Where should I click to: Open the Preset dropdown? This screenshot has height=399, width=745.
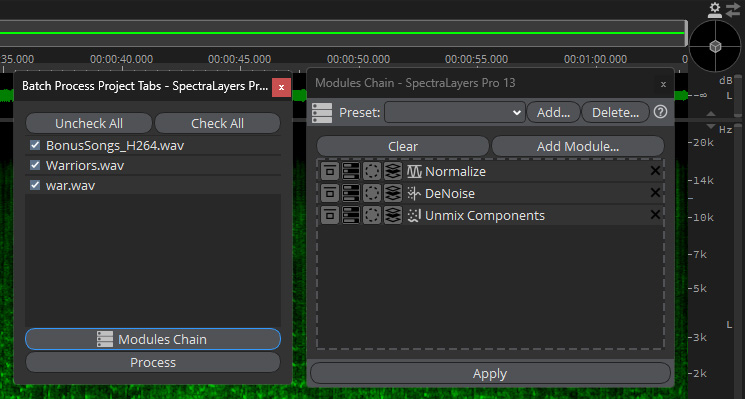click(455, 113)
